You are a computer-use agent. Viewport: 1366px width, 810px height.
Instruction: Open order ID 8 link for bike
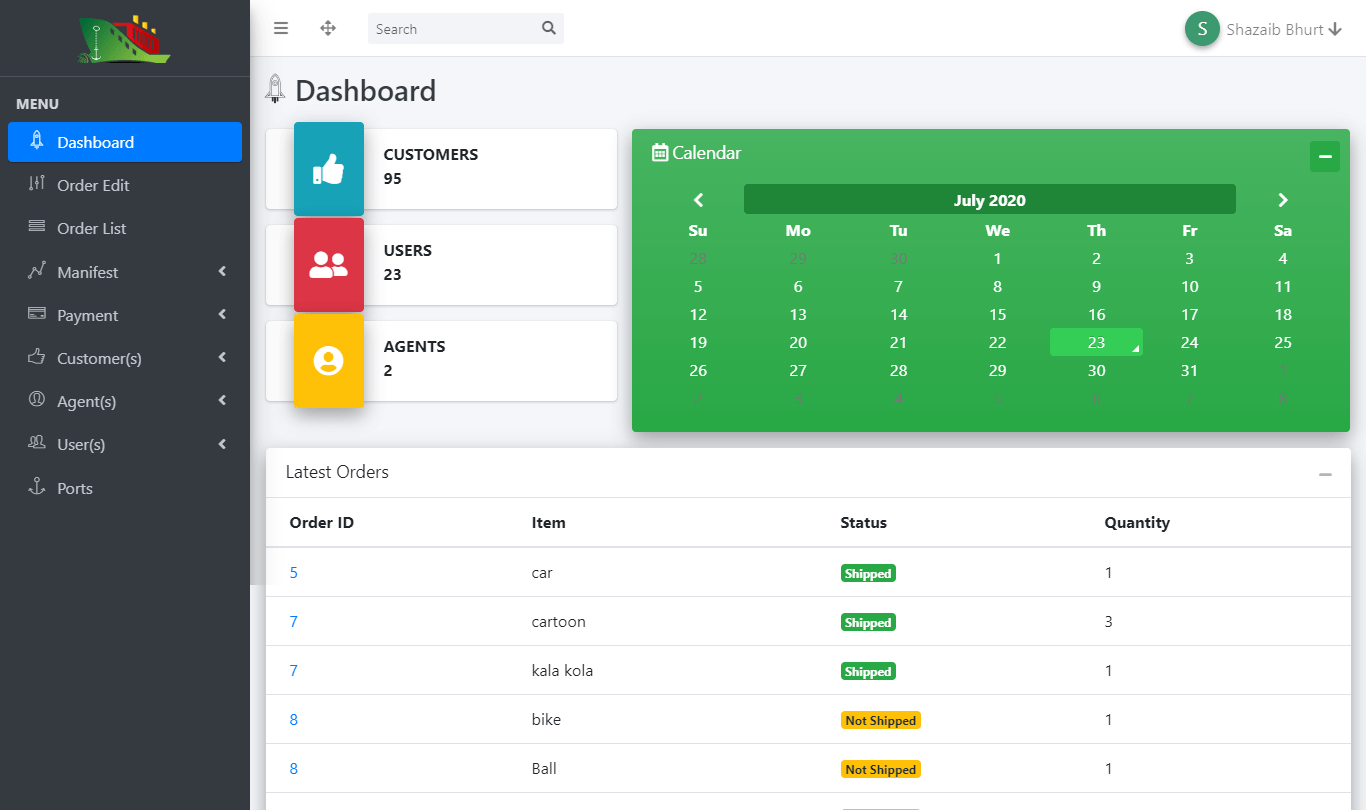tap(294, 720)
